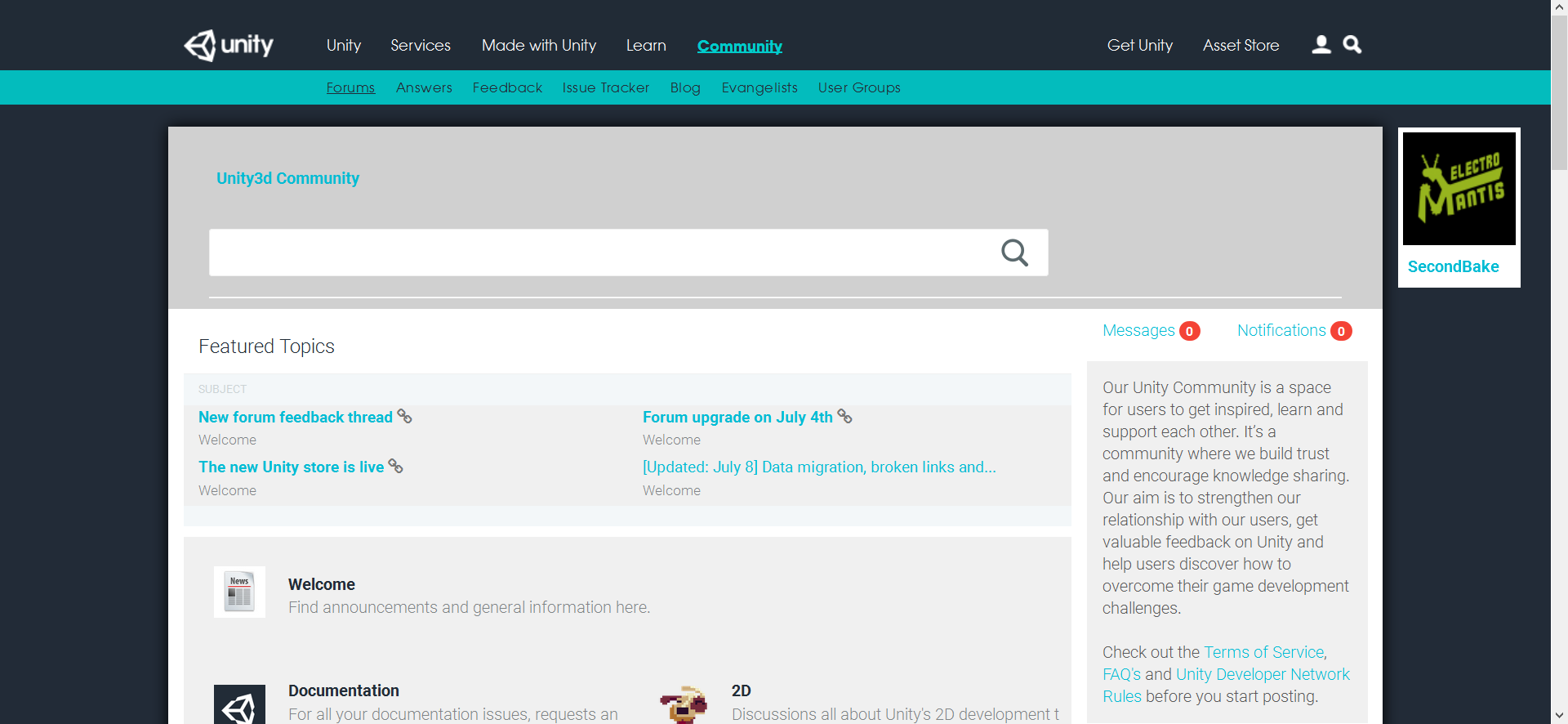Open link icon beside Forum upgrade on July 4th
Screen dimensions: 1568x724
coord(844,416)
